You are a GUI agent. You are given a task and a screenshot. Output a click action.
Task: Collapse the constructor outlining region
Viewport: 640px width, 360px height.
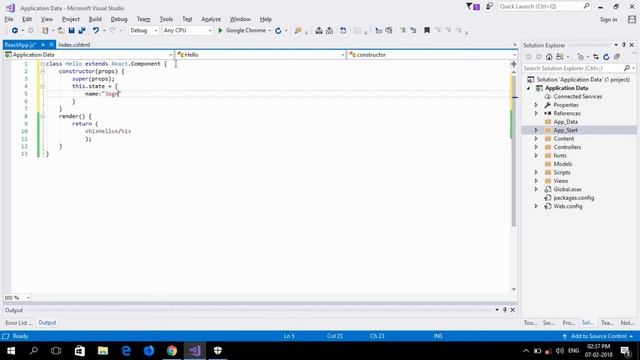42,71
